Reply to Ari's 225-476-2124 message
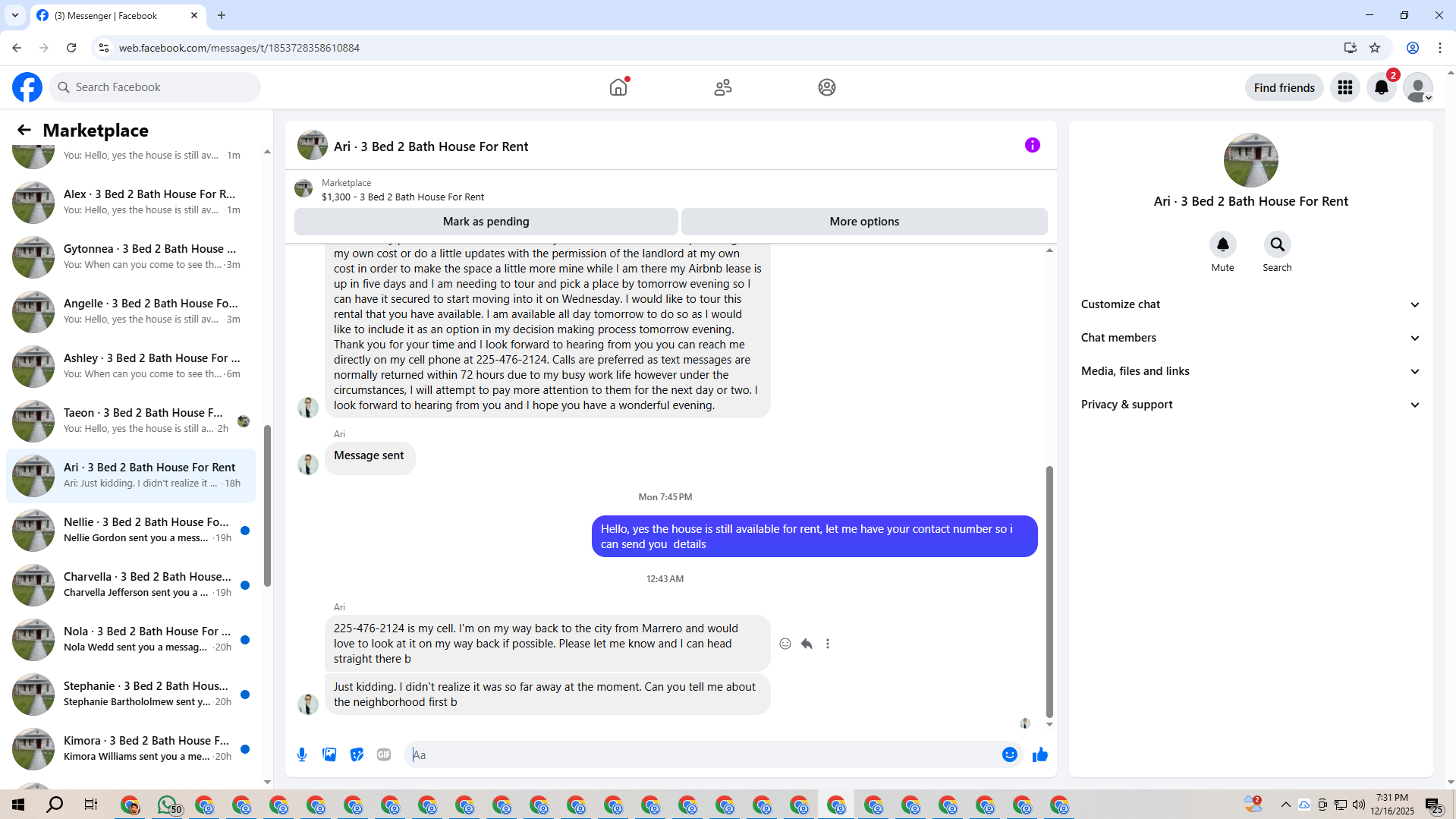This screenshot has width=1456, height=819. click(x=807, y=644)
